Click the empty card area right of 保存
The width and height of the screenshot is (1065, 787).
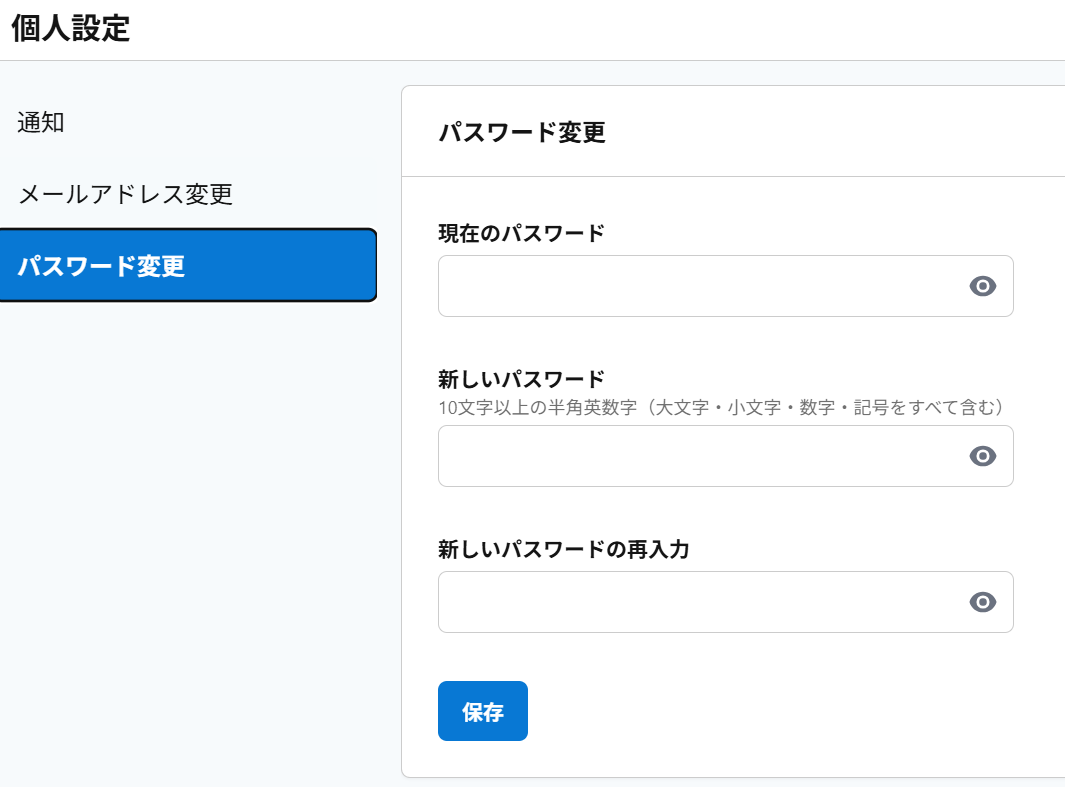tap(780, 711)
